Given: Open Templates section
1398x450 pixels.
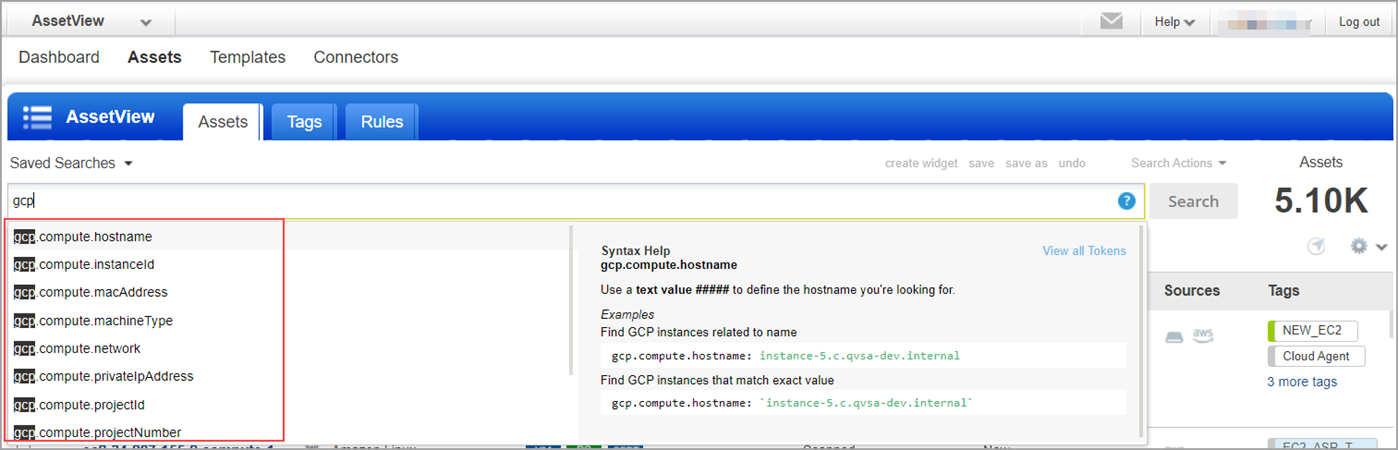Looking at the screenshot, I should coord(248,57).
